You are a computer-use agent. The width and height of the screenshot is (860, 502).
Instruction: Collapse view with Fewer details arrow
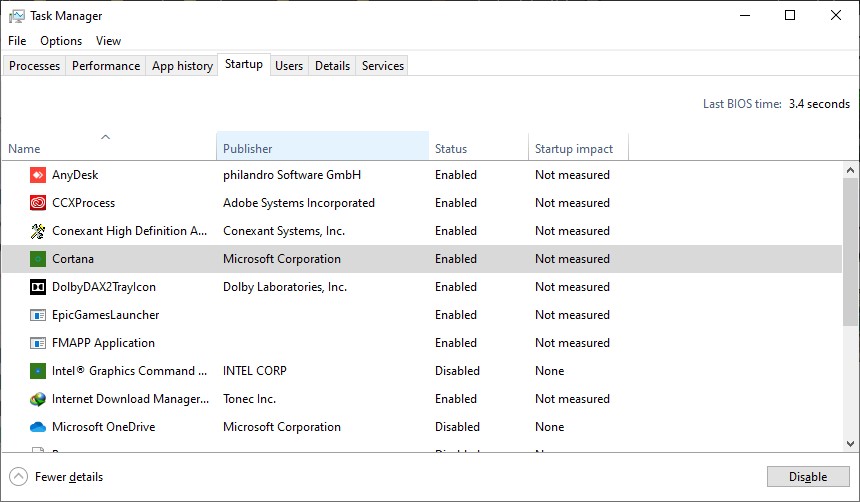click(x=18, y=477)
